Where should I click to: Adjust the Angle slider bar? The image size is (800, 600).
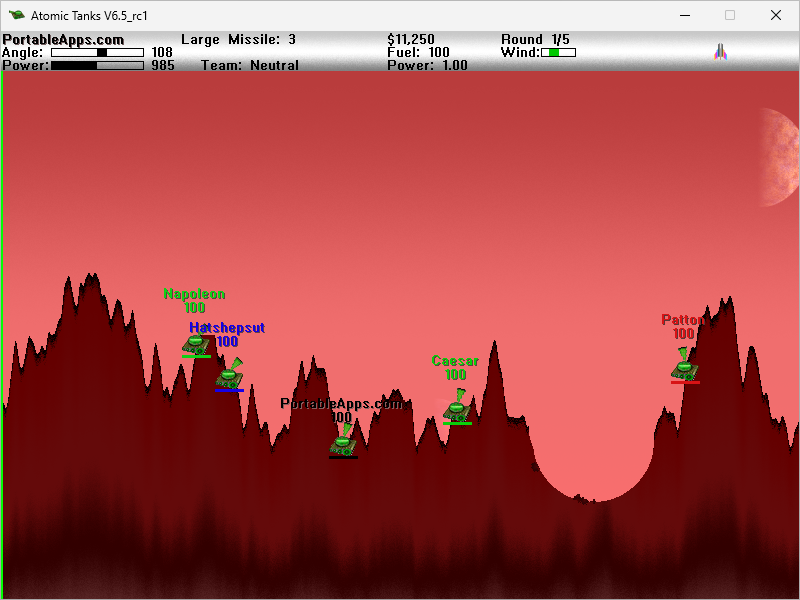97,52
